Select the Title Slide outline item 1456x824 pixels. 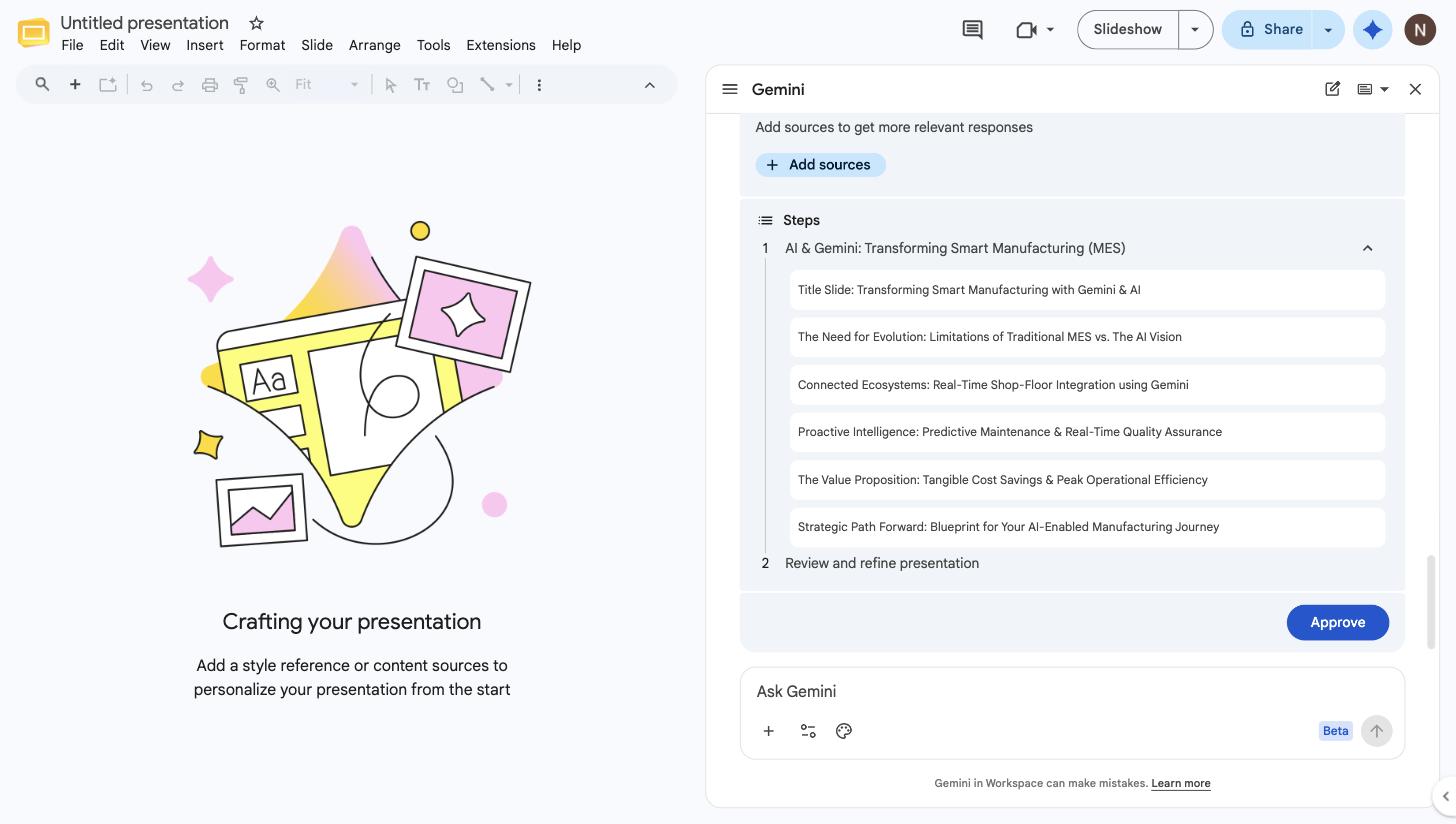coord(1087,290)
